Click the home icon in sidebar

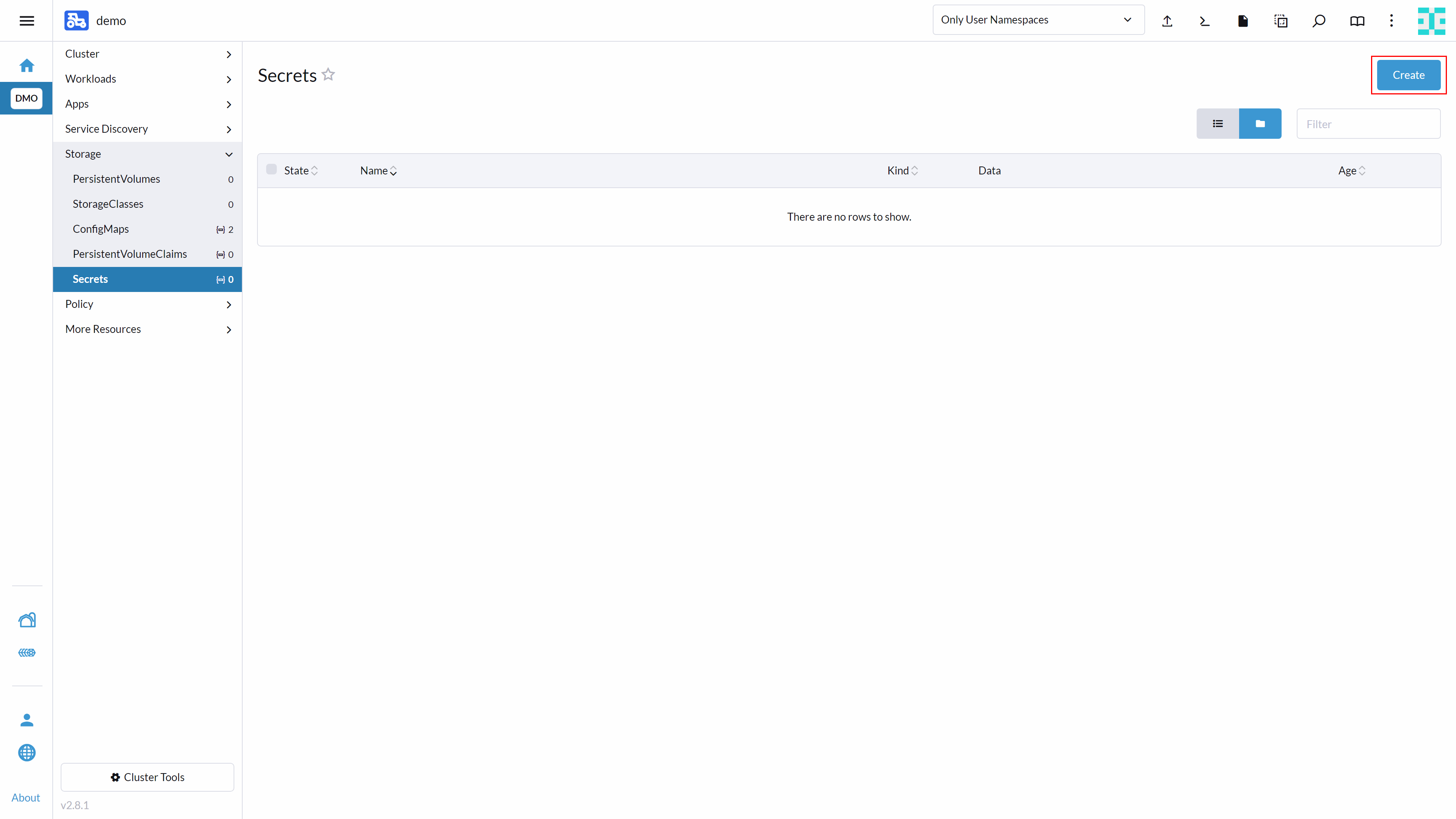coord(27,66)
